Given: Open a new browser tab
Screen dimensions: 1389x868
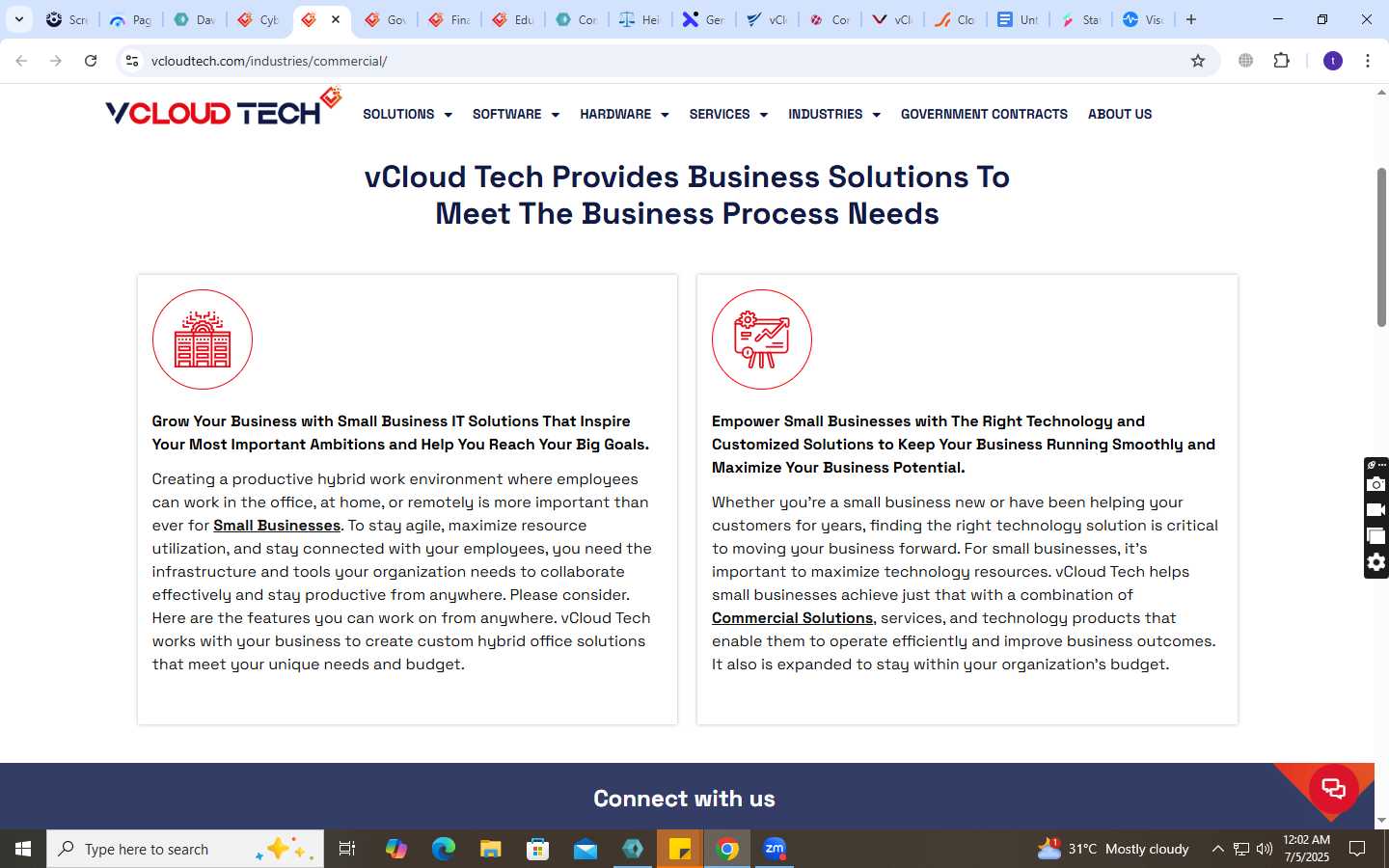Looking at the screenshot, I should [1191, 19].
